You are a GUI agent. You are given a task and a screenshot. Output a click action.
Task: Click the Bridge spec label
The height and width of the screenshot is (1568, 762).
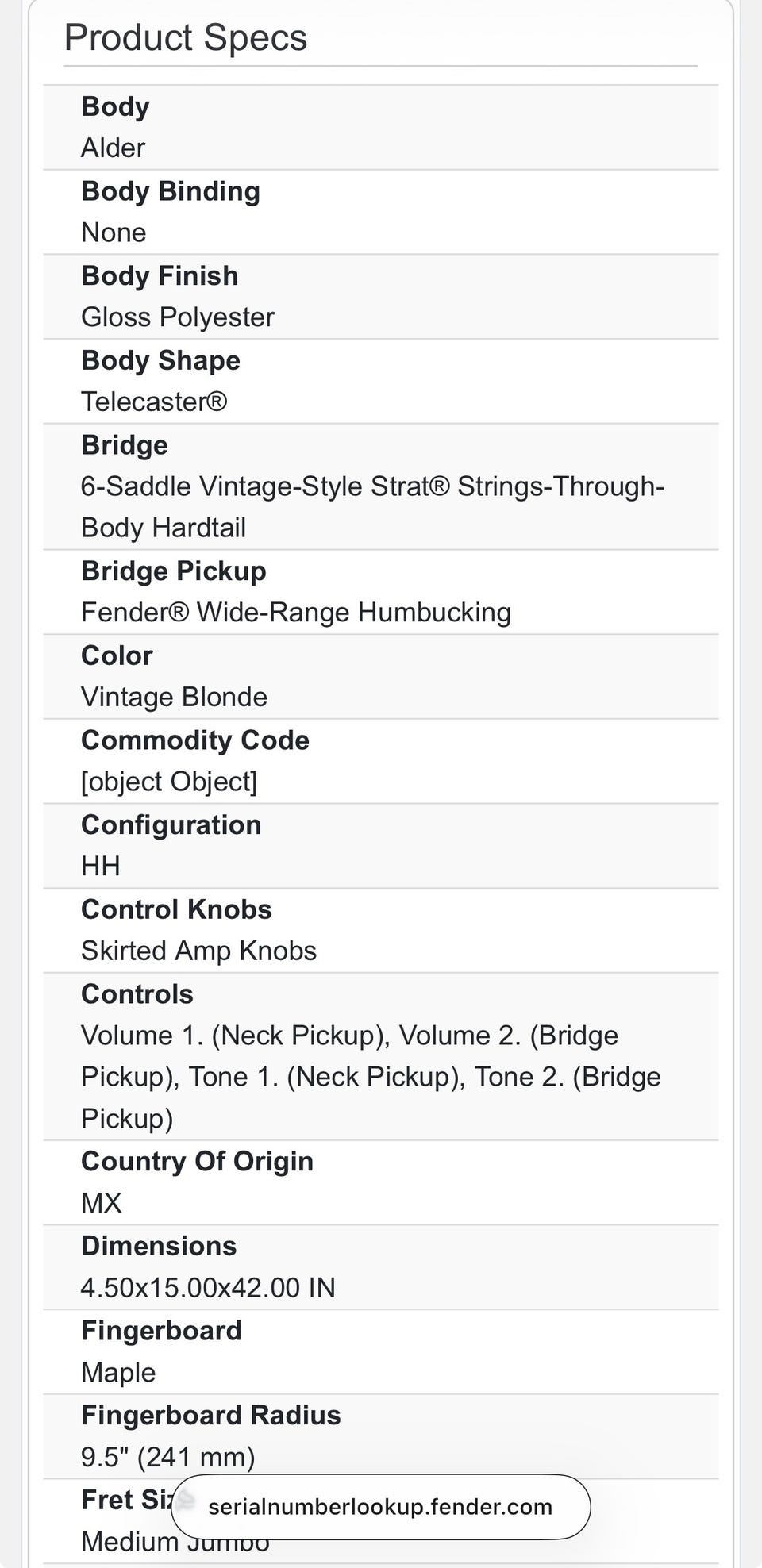pos(125,445)
